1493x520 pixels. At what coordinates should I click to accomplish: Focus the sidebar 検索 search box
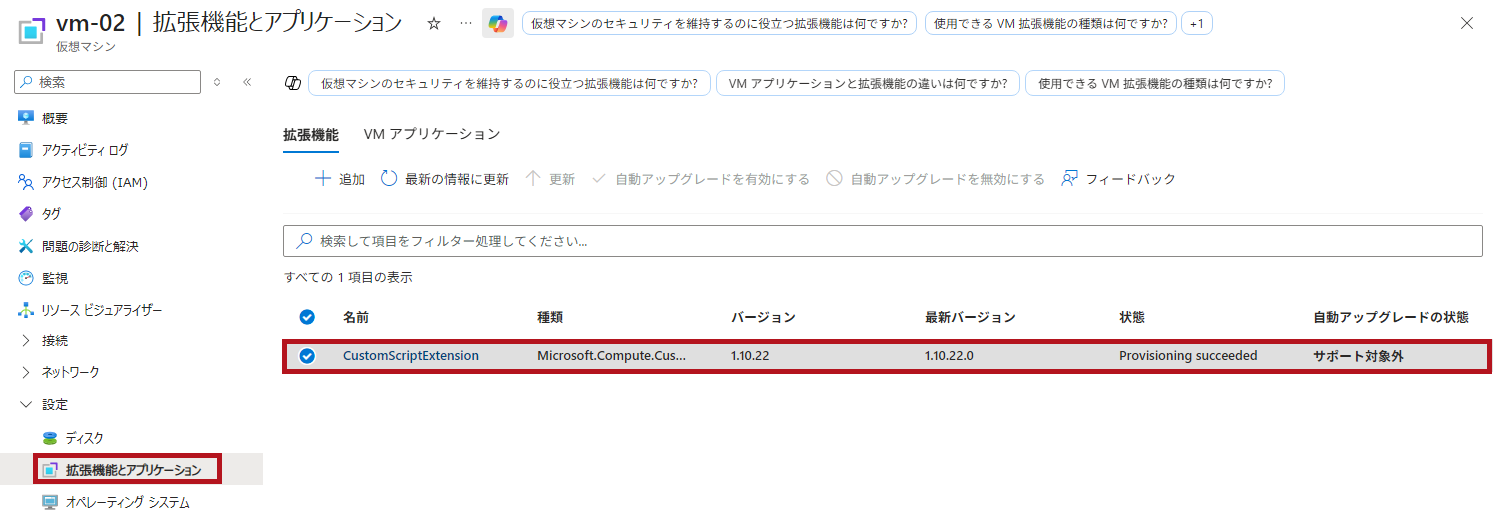pyautogui.click(x=107, y=82)
